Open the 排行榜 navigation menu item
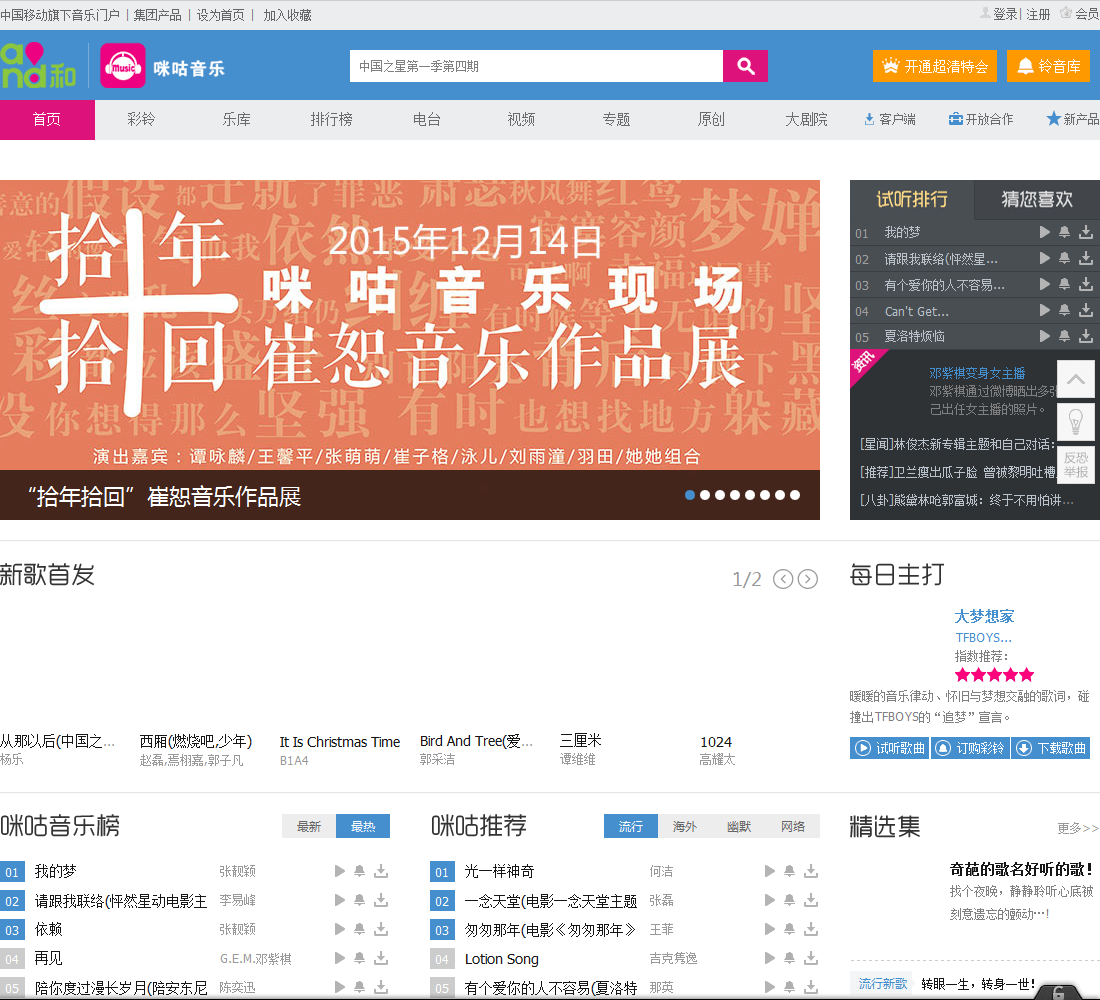Viewport: 1100px width, 1000px height. [x=331, y=119]
